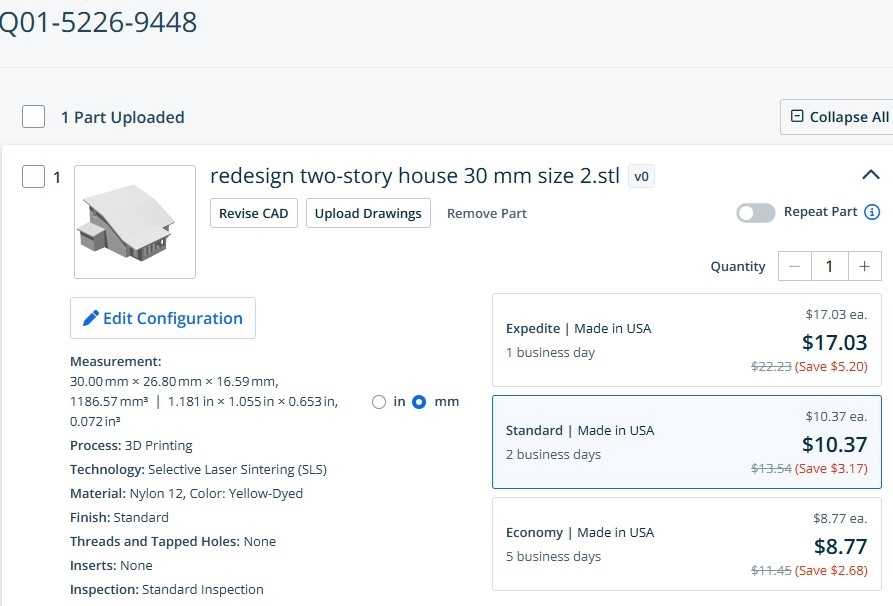This screenshot has height=606, width=893.
Task: Select the inches unit radio button
Action: (x=379, y=402)
